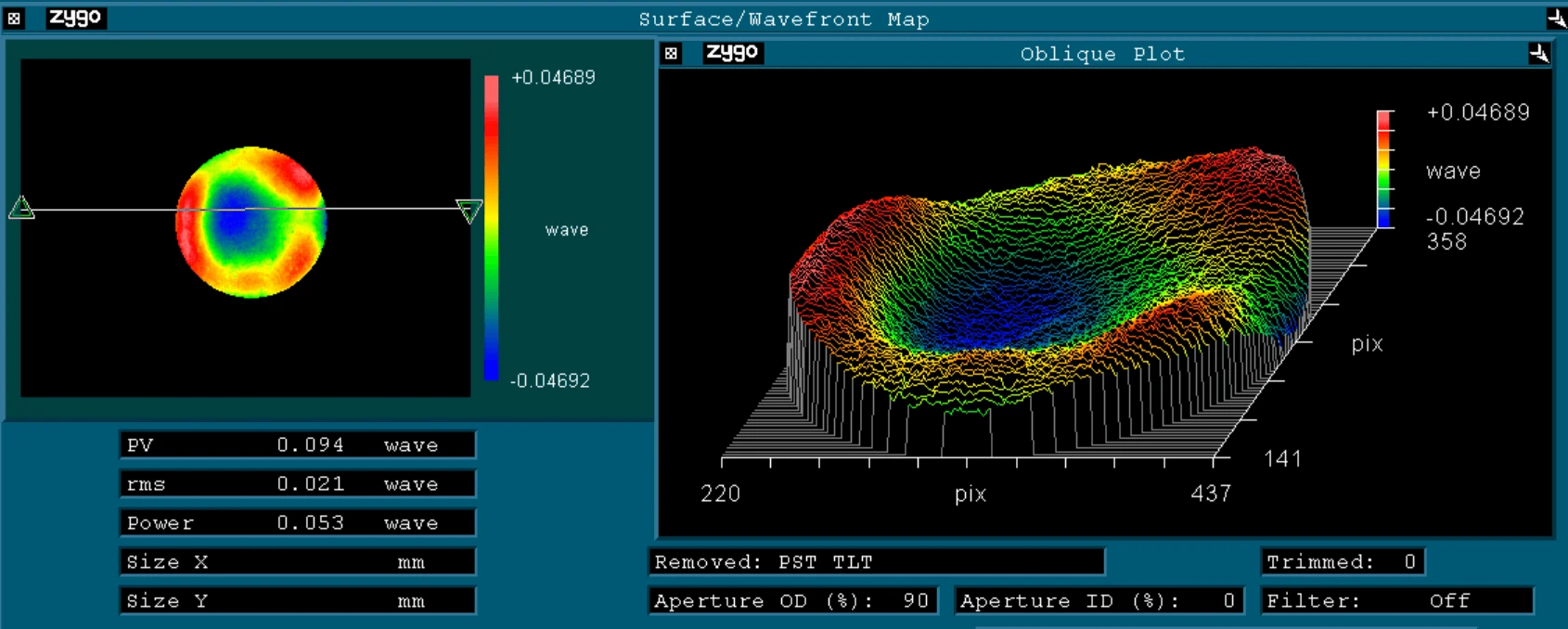Viewport: 1568px width, 629px height.
Task: Open the Oblique Plot window menu box icon
Action: (x=672, y=54)
